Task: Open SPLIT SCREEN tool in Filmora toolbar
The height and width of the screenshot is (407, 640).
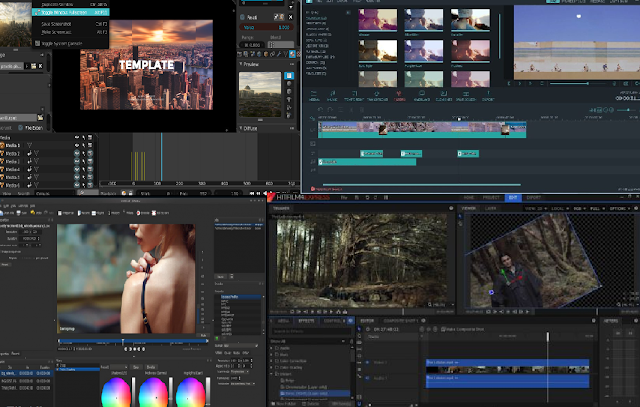Action: [x=466, y=96]
